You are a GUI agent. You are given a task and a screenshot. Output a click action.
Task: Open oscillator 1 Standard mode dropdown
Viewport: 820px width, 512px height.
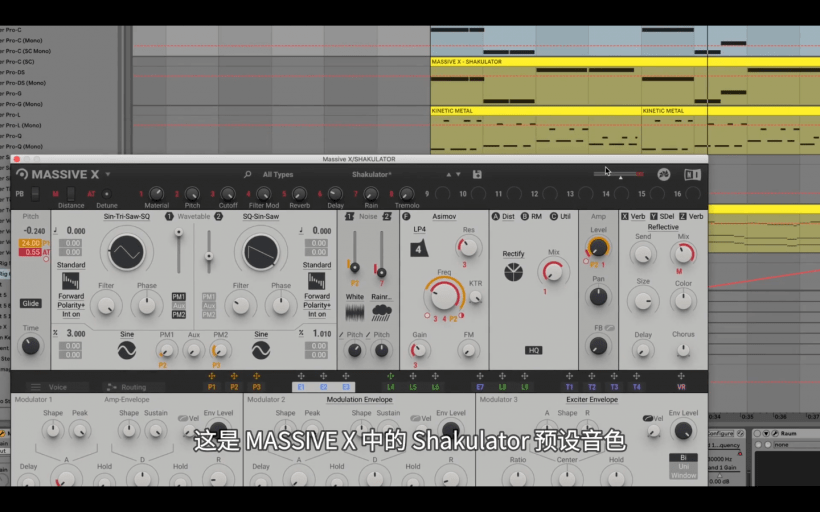click(71, 265)
